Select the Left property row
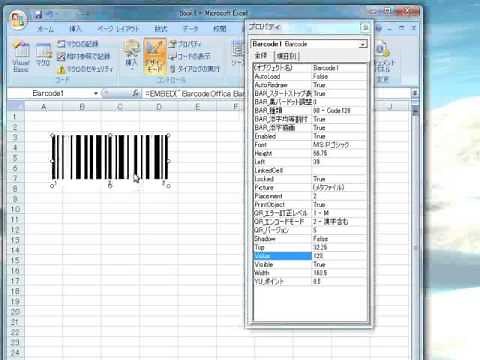 click(310, 162)
